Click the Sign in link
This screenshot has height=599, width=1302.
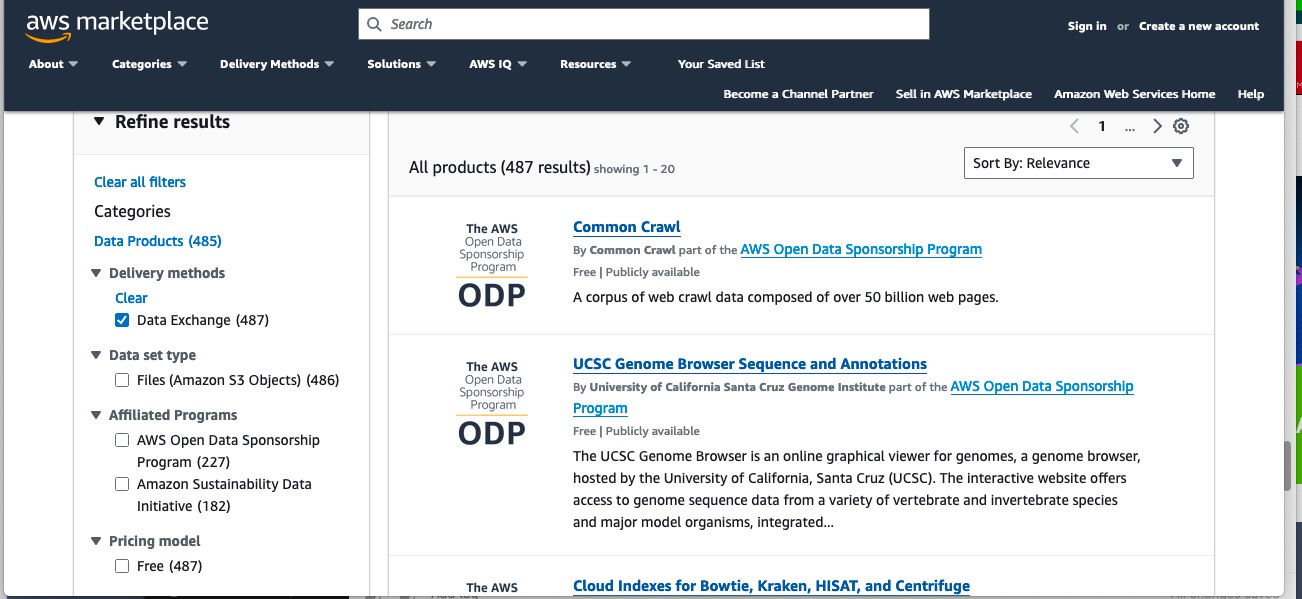click(1087, 25)
